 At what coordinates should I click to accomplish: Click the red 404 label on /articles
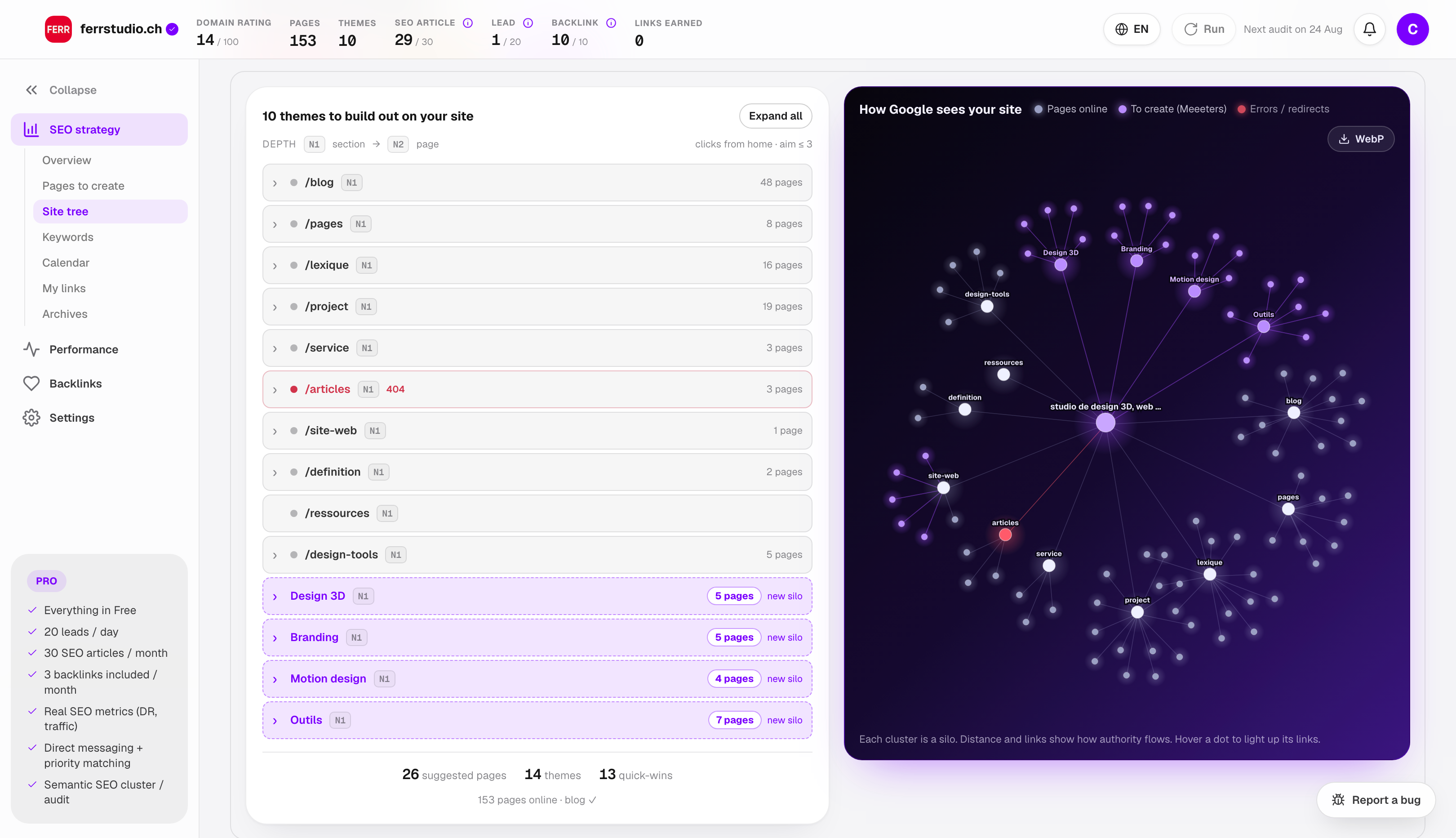(x=395, y=389)
